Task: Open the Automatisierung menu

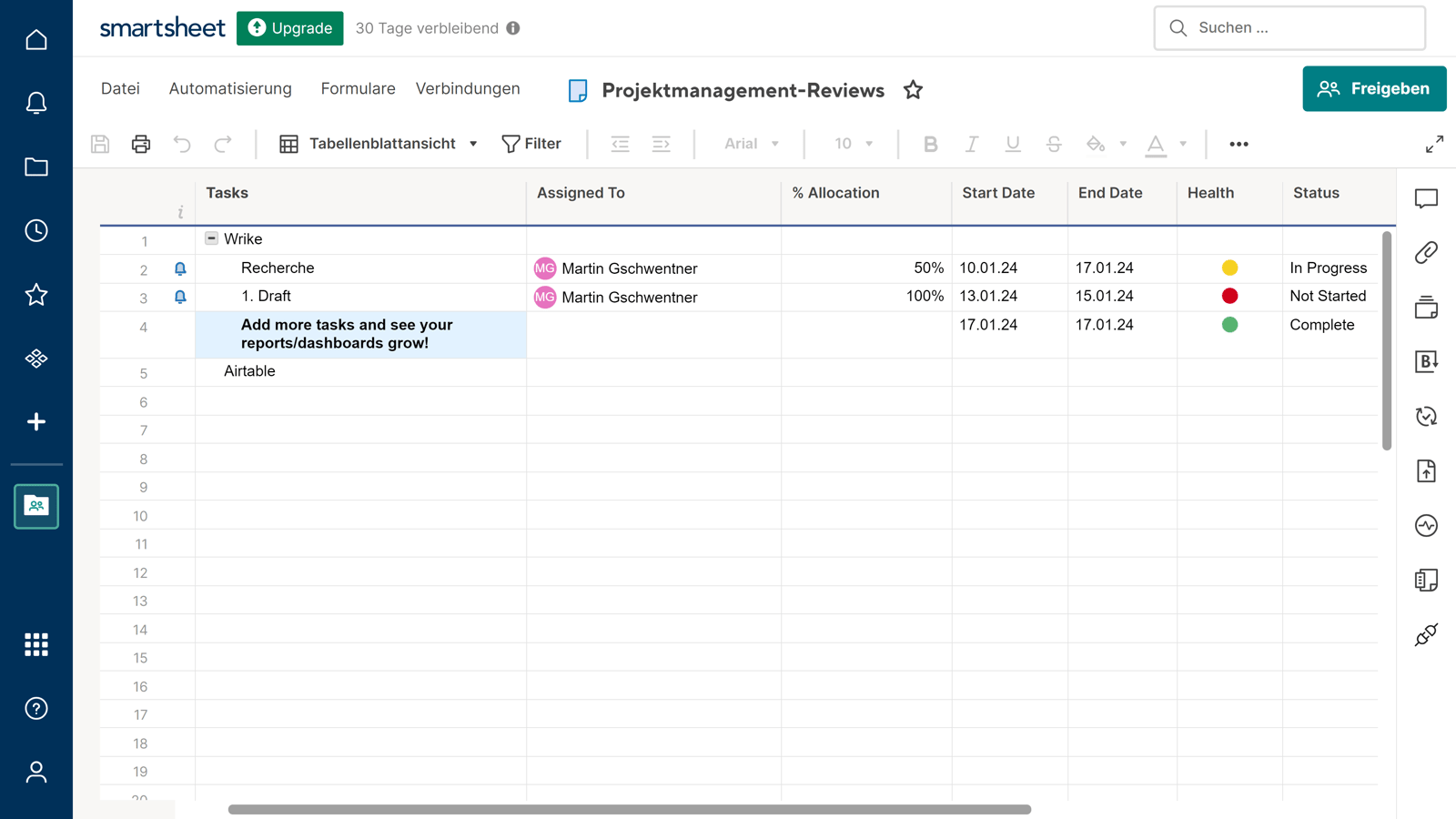Action: (229, 88)
